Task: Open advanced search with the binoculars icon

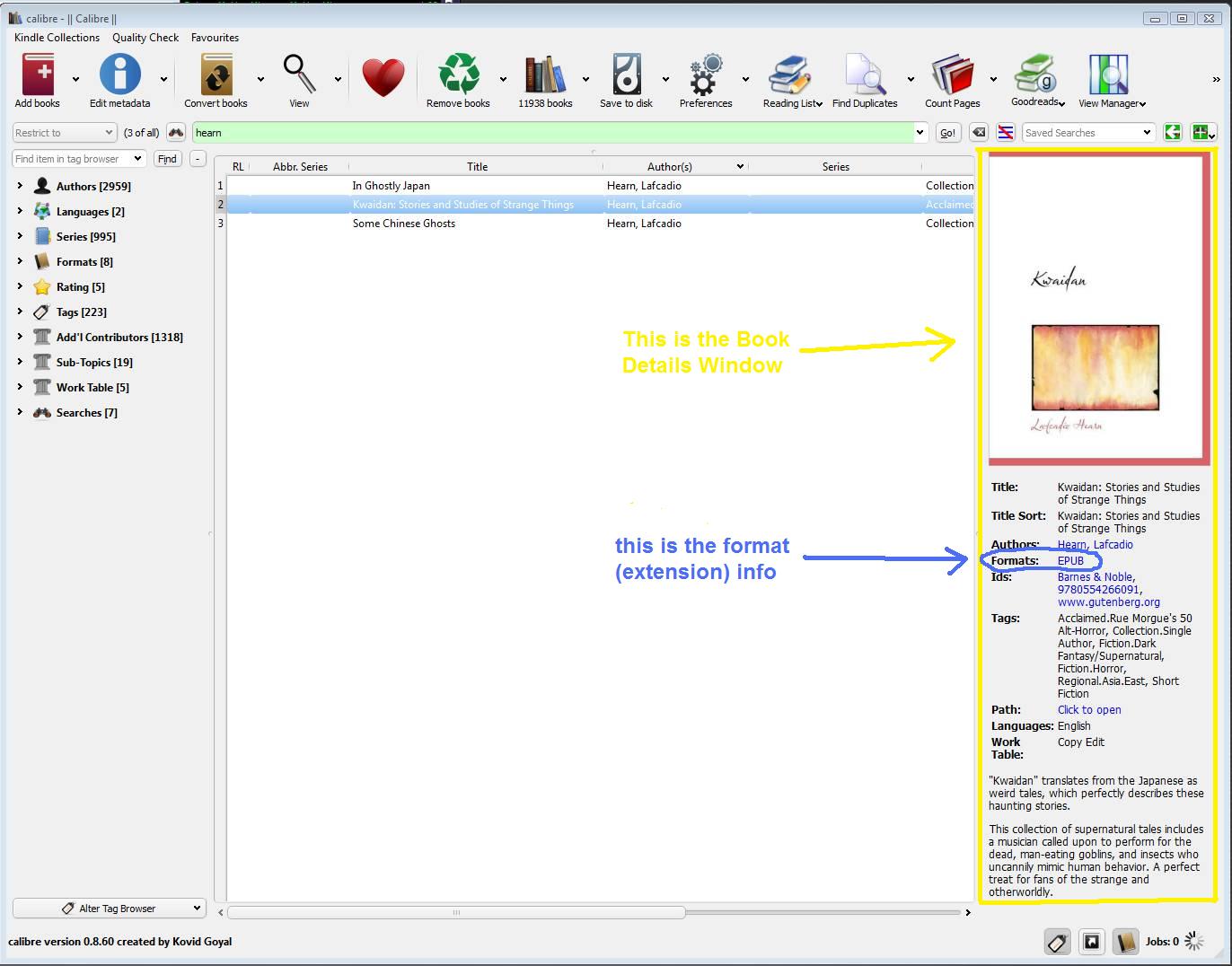Action: click(176, 133)
